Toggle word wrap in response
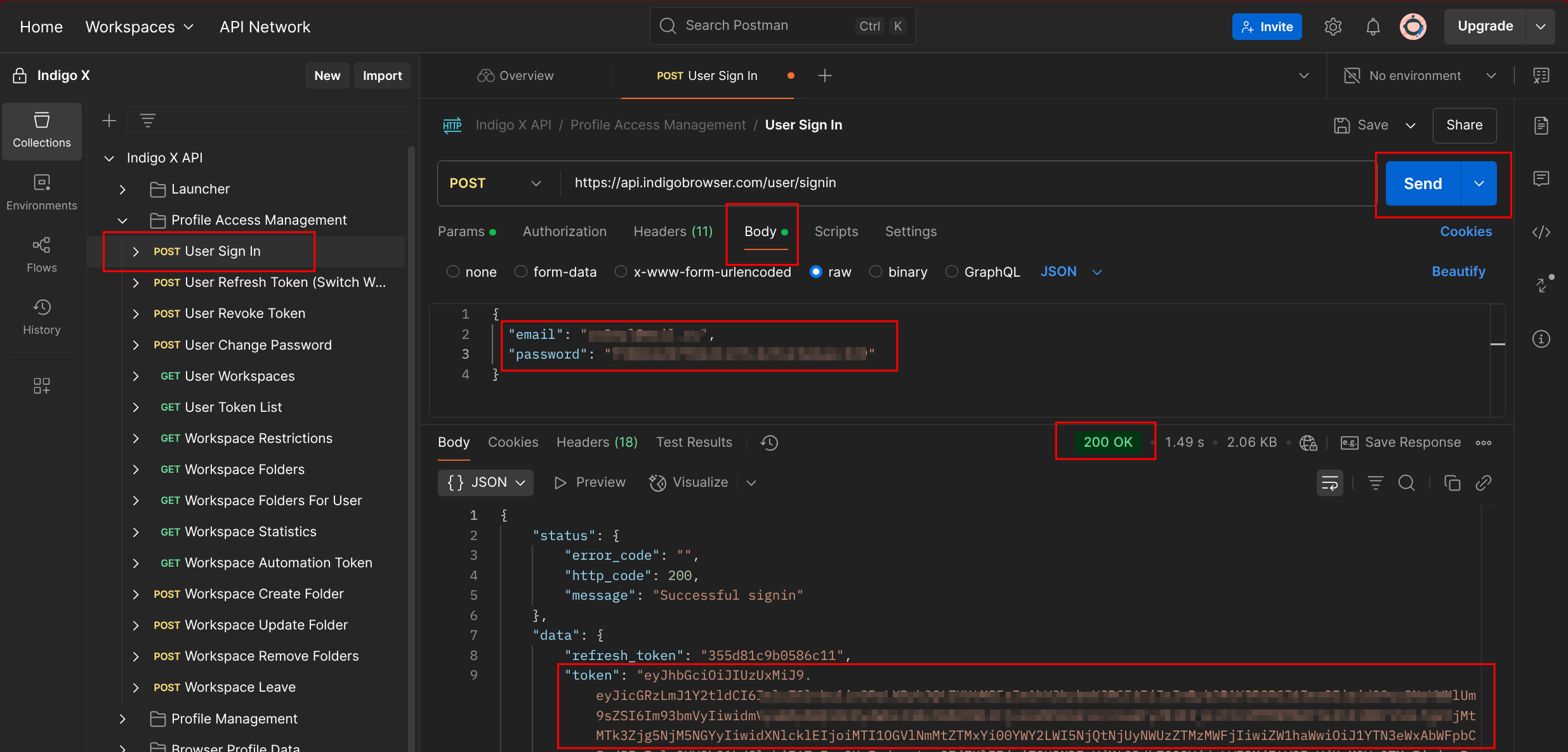This screenshot has height=752, width=1568. [x=1330, y=483]
